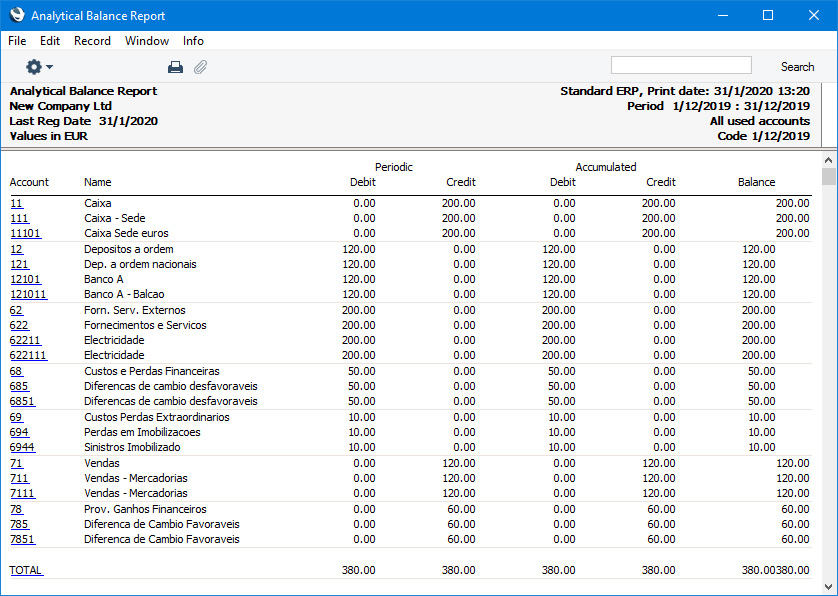This screenshot has width=838, height=596.
Task: Click the paperclip attachments icon
Action: coord(200,67)
